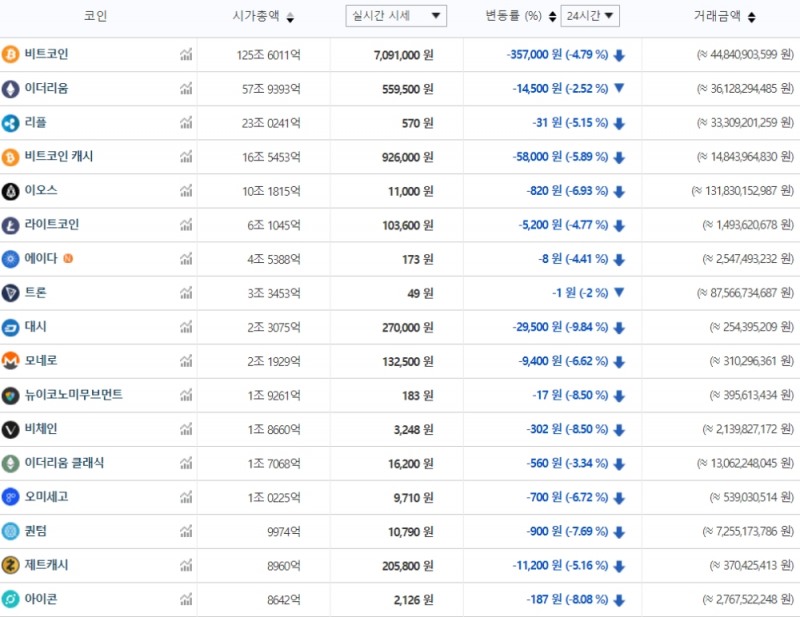Open the 실시간 시세 dropdown
800x617 pixels.
[x=396, y=15]
